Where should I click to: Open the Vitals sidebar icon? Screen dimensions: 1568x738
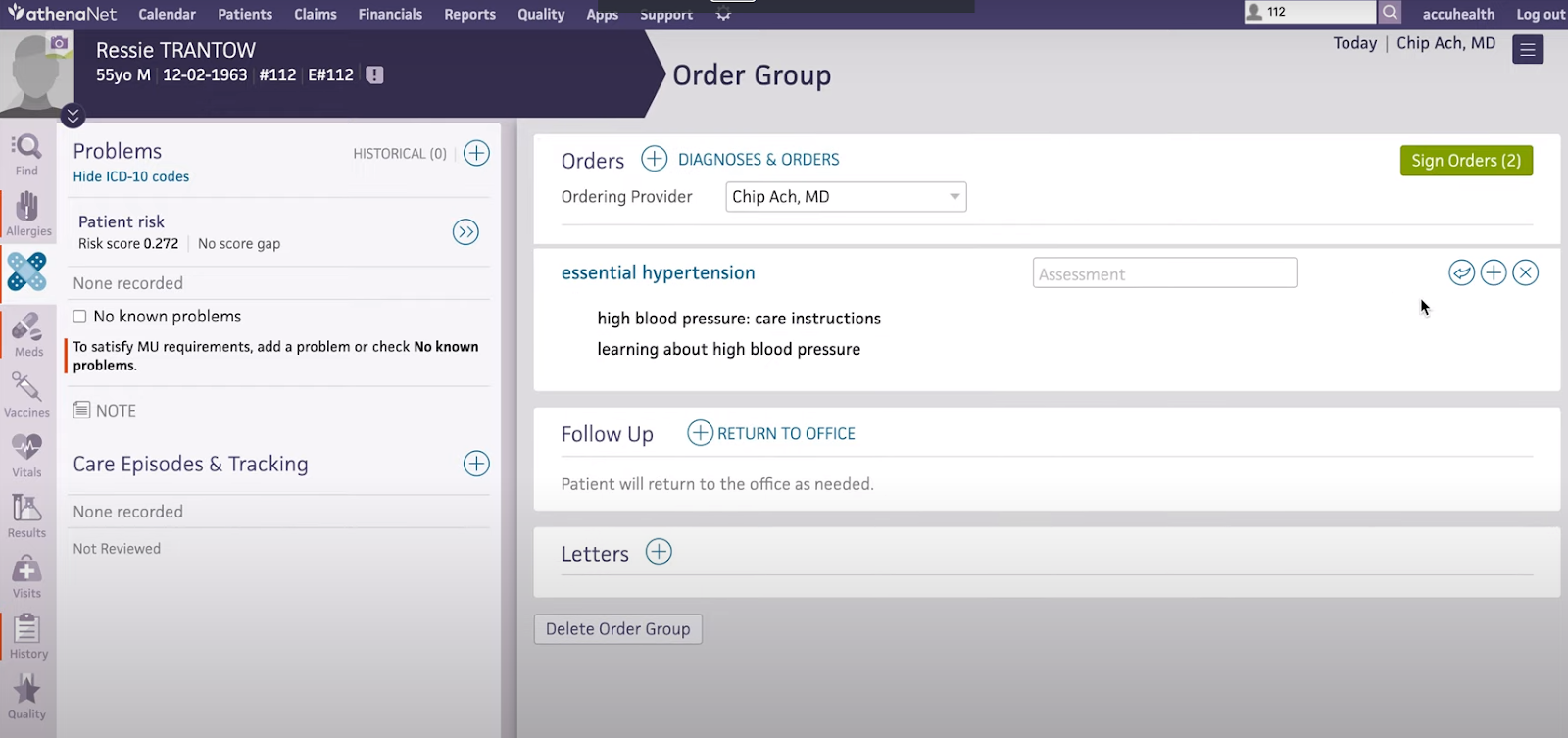point(27,456)
